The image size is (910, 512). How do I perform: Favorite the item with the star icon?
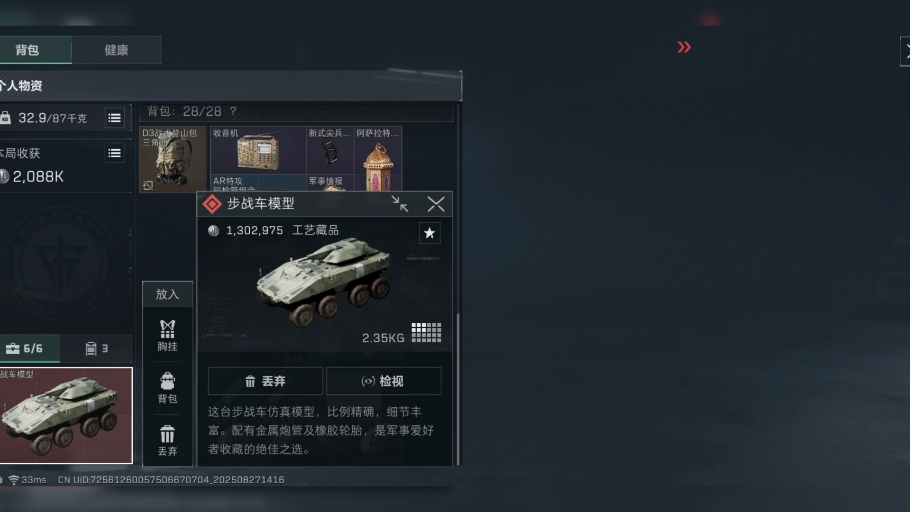click(x=429, y=233)
